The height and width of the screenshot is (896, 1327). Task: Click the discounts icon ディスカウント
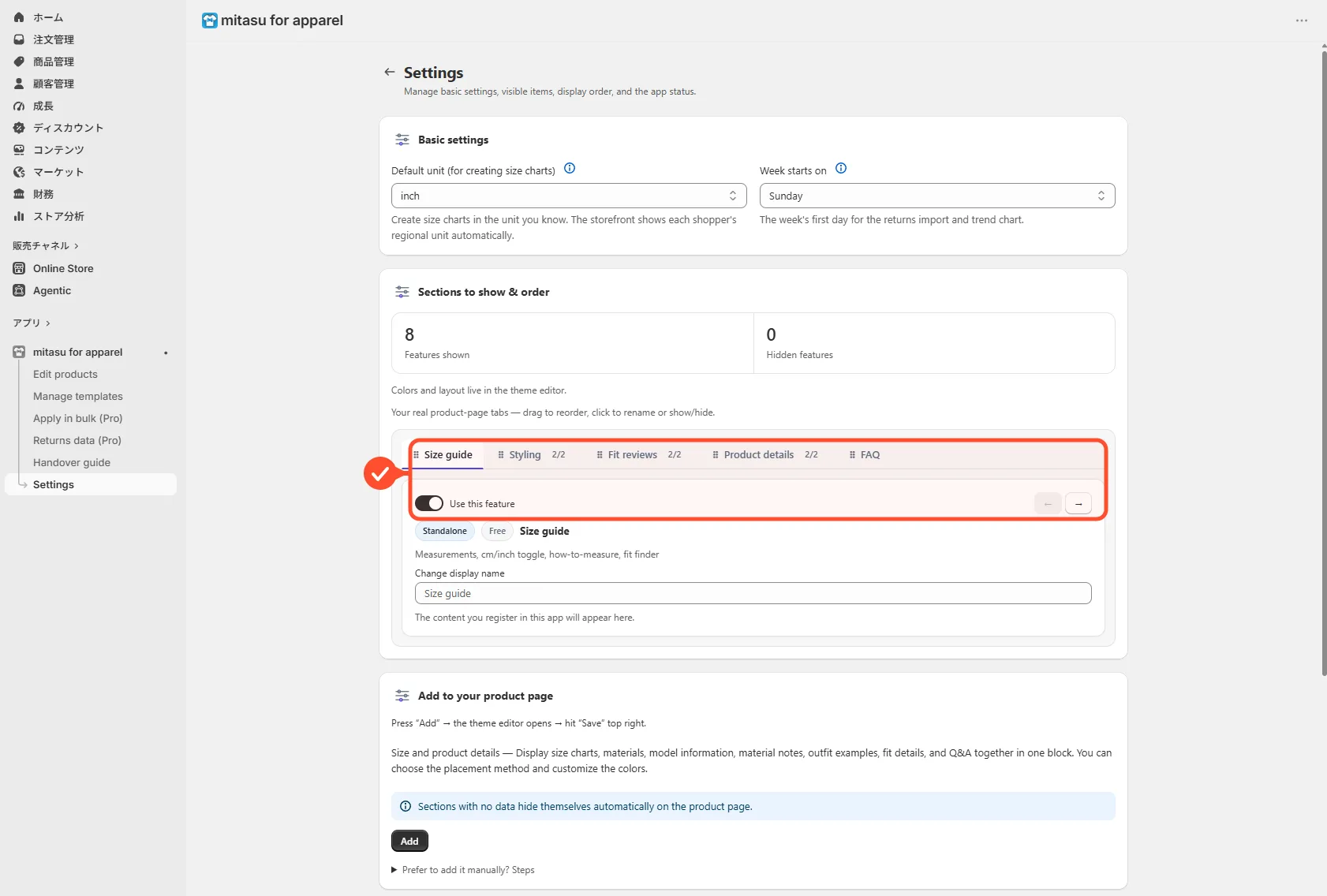19,128
